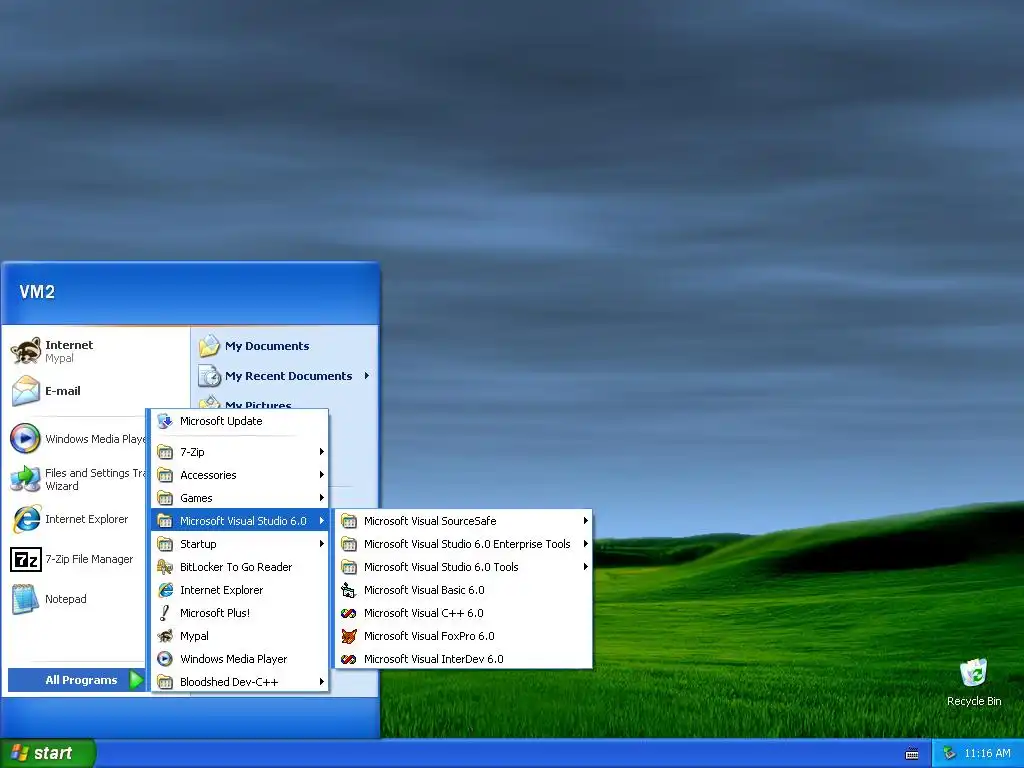Viewport: 1024px width, 768px height.
Task: Expand the 7-Zip submenu arrow
Action: tap(321, 452)
